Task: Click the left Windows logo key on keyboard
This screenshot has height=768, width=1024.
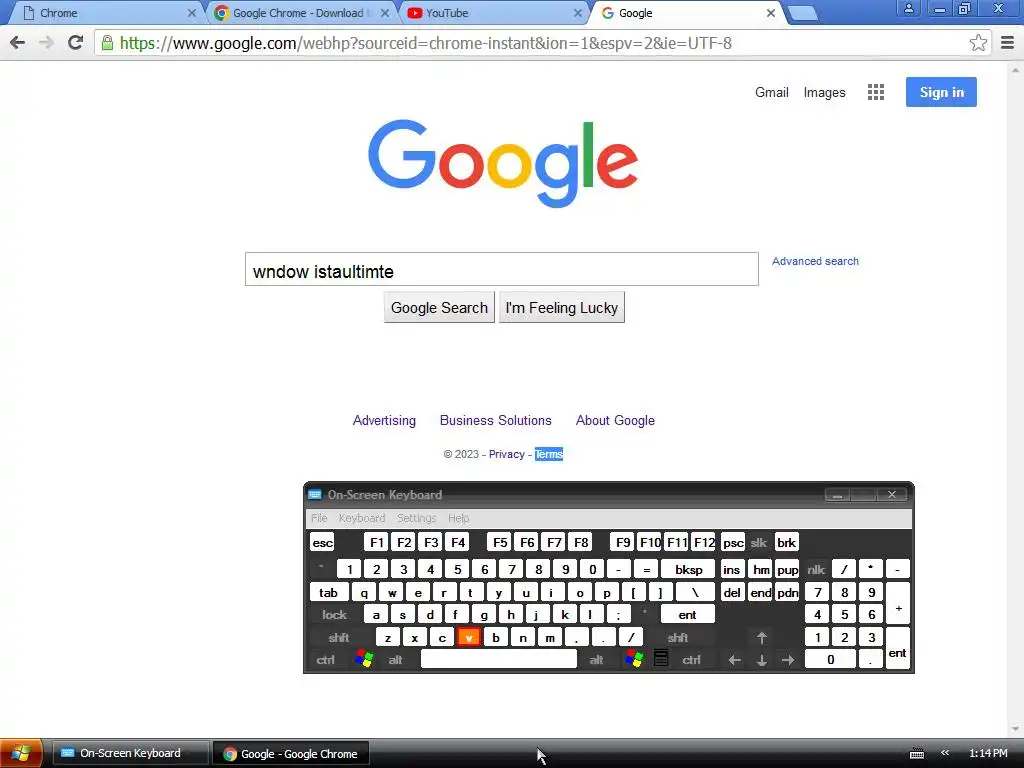Action: [364, 659]
